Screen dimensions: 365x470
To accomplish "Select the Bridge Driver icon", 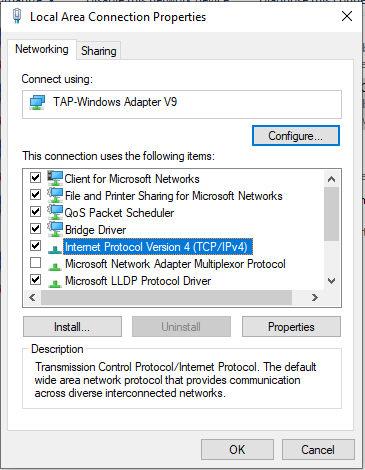I will (x=55, y=229).
